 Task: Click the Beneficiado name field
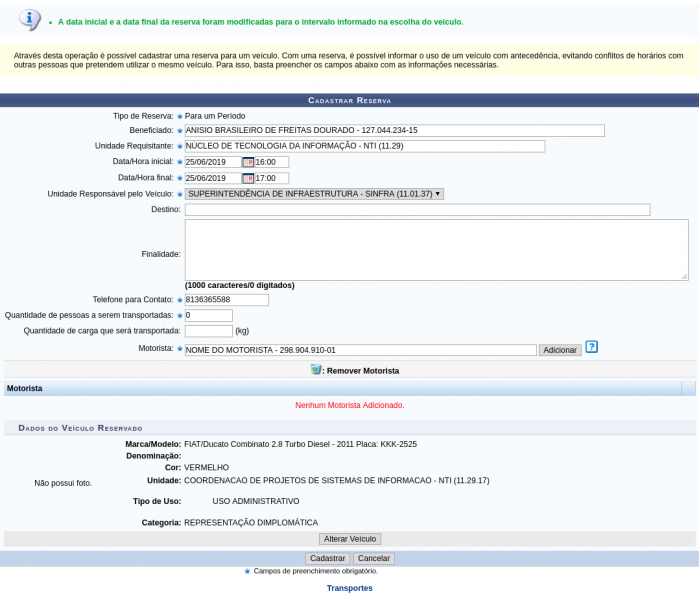[394, 130]
